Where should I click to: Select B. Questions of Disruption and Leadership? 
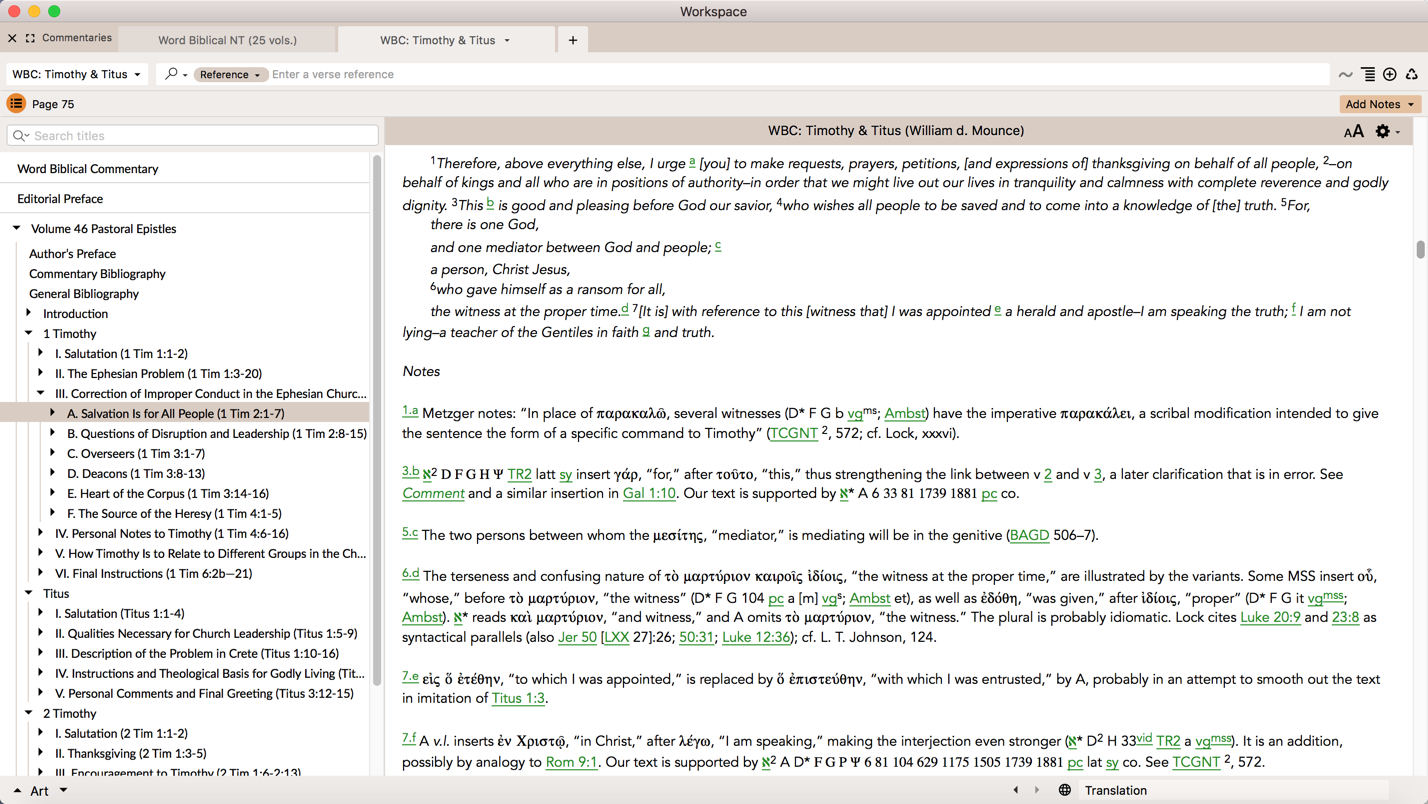(217, 434)
